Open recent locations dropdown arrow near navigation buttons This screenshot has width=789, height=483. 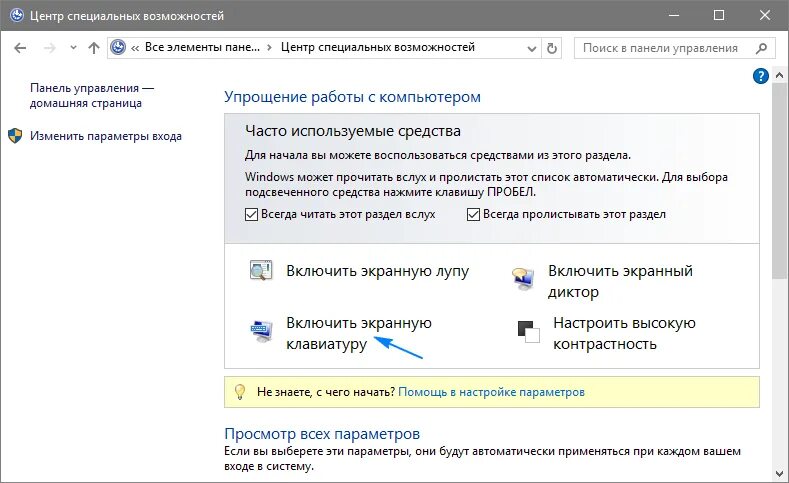(73, 48)
